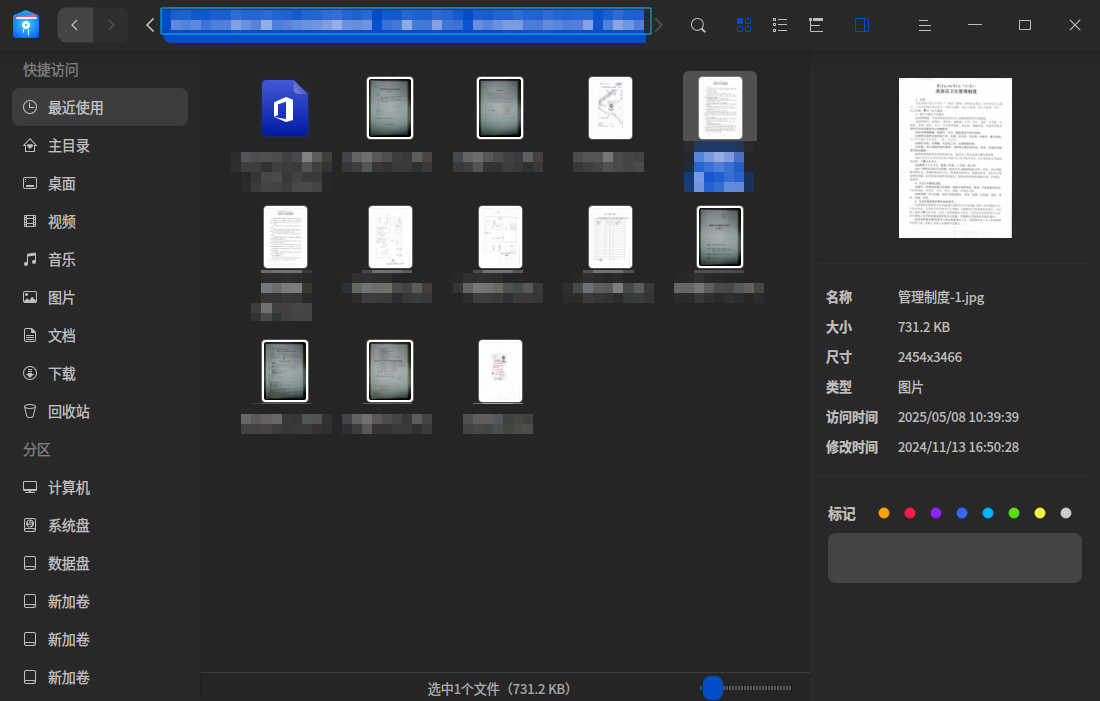Image resolution: width=1100 pixels, height=701 pixels.
Task: Click the 分区 section header
Action: [x=36, y=449]
